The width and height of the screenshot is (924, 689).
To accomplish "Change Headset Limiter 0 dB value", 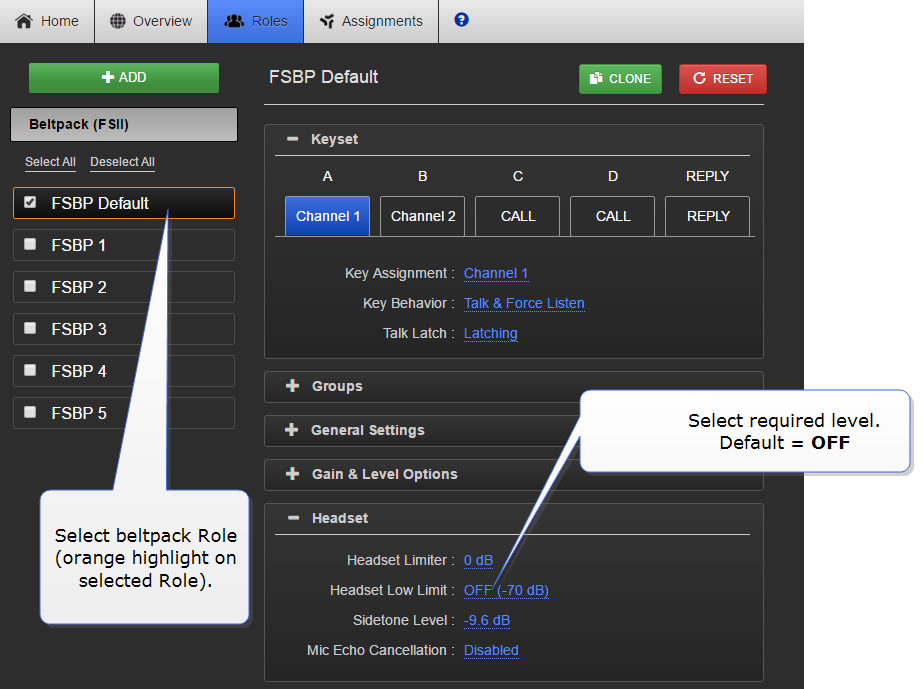I will pos(478,560).
